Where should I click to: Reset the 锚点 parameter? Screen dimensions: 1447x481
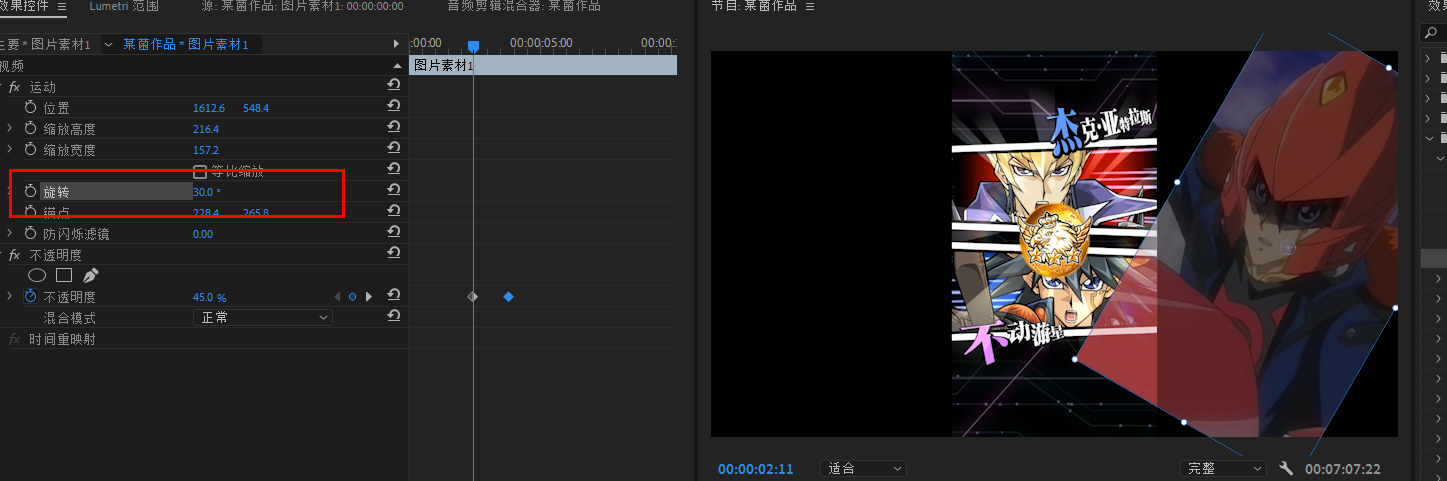(x=394, y=212)
